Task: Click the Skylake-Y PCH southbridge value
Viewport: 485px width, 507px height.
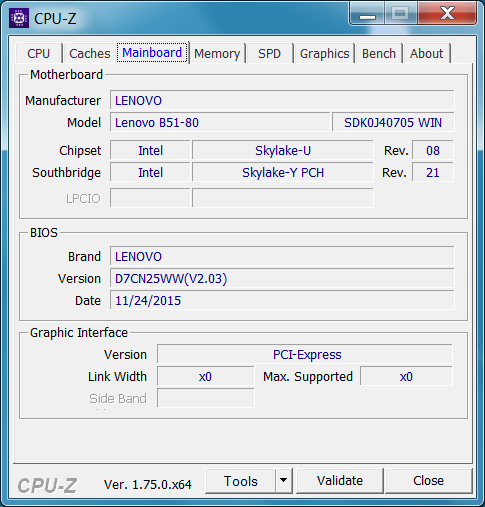Action: pyautogui.click(x=283, y=172)
